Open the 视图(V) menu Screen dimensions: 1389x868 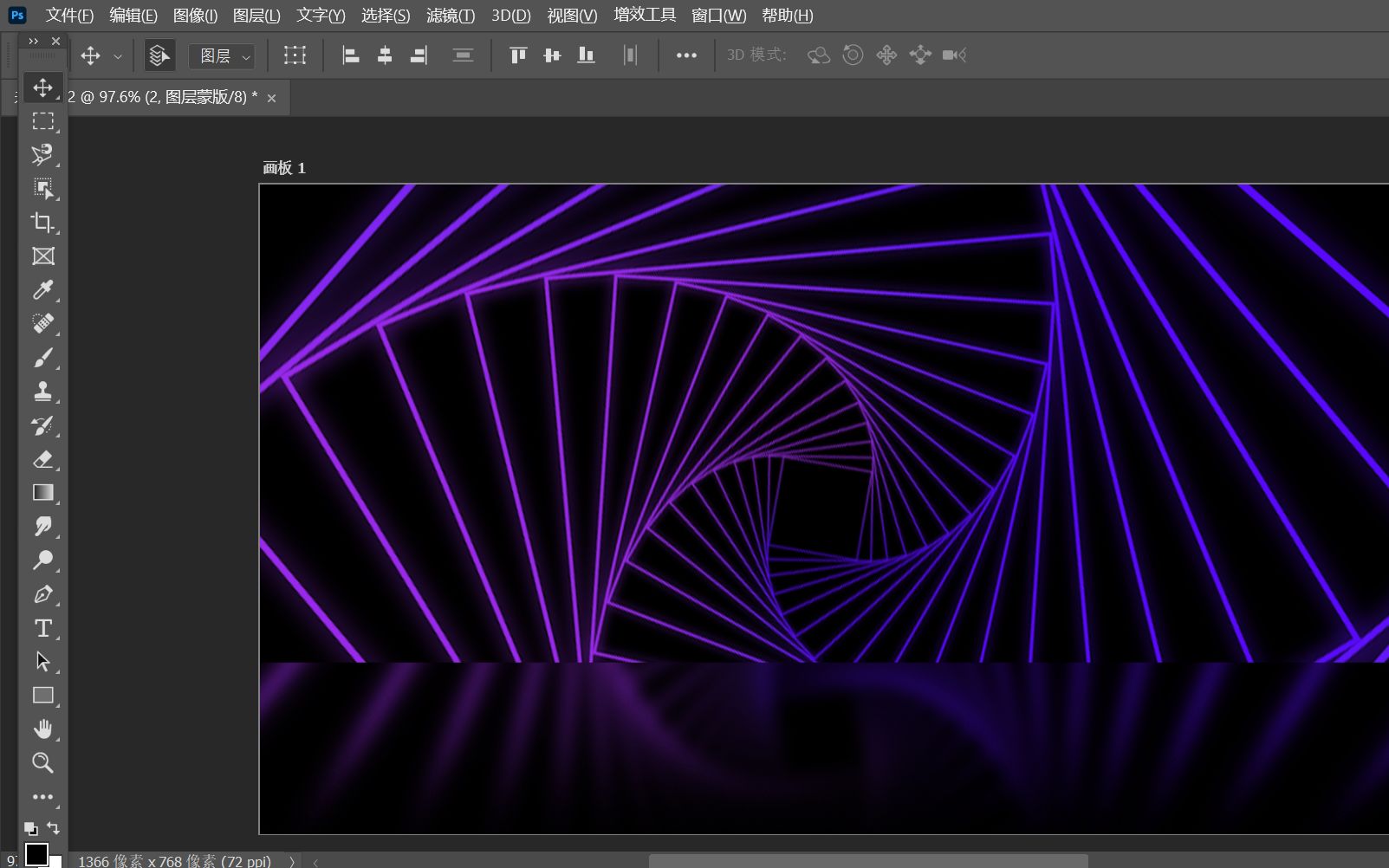pos(572,16)
